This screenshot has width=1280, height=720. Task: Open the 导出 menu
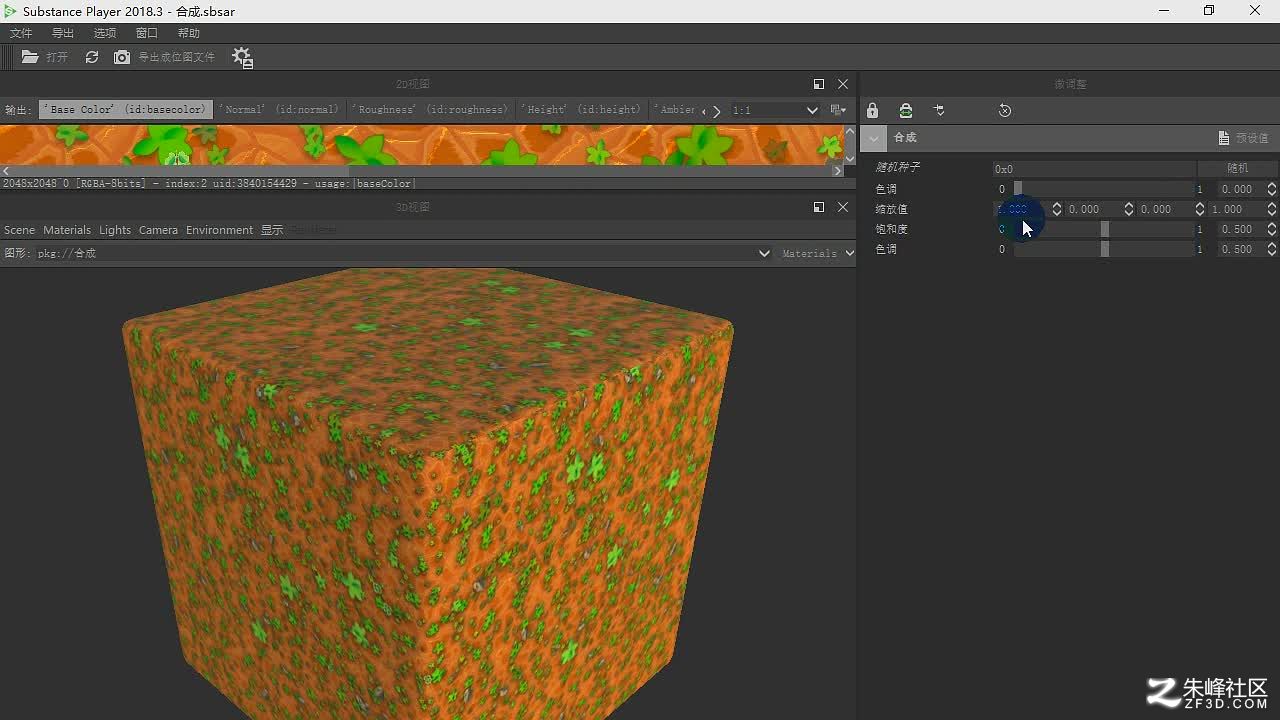63,33
